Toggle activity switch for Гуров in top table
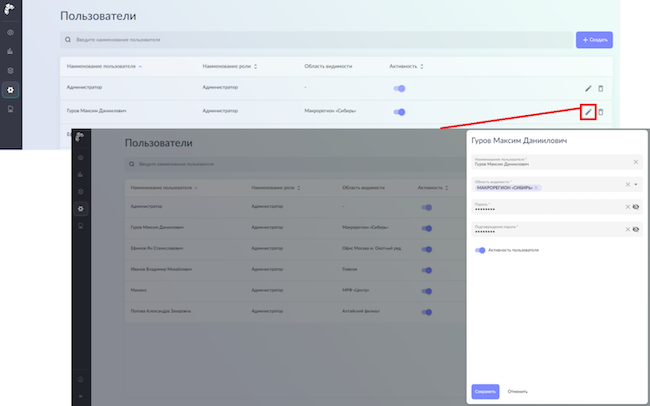650x406 pixels. (399, 111)
